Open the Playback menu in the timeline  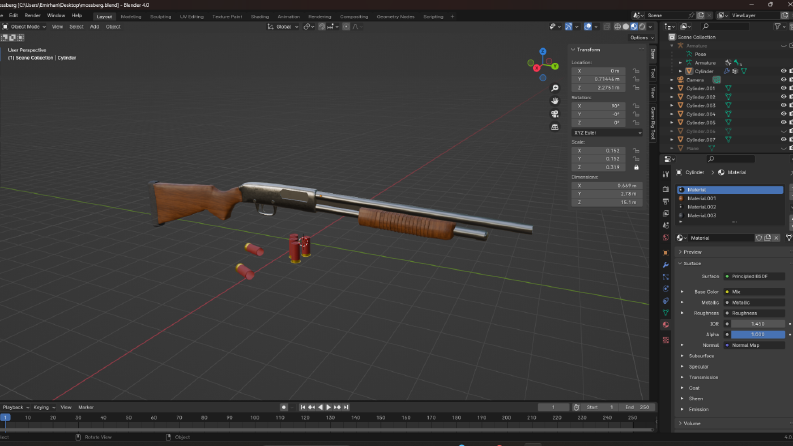(15, 407)
